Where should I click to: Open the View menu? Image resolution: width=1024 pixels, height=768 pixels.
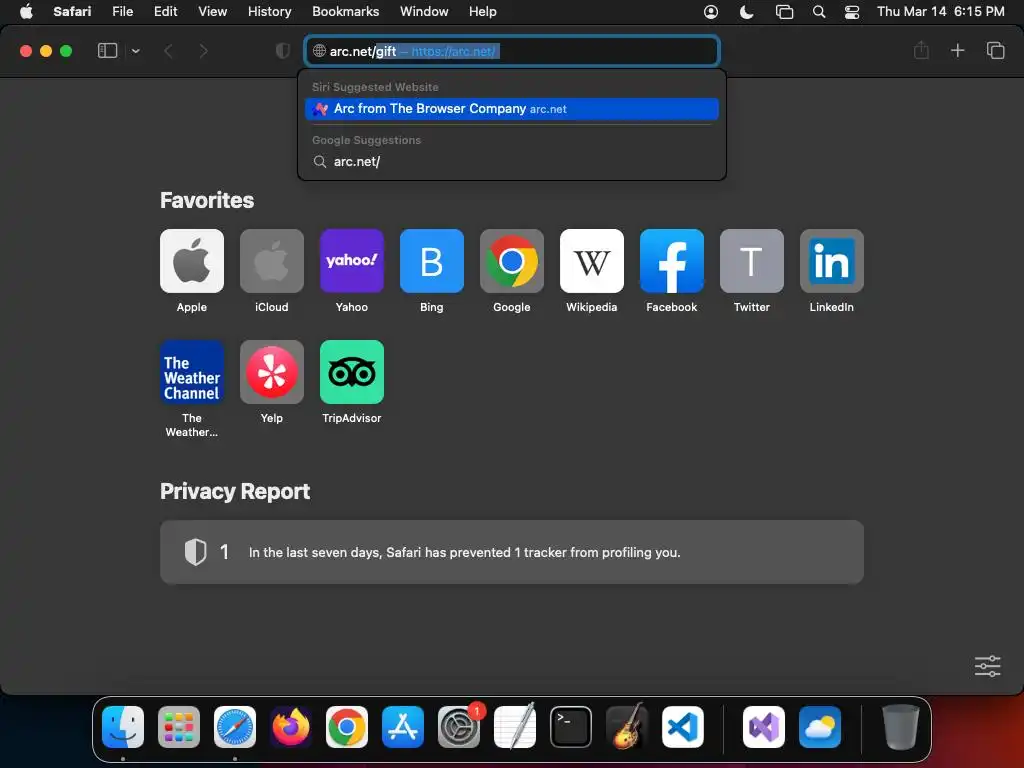(212, 12)
